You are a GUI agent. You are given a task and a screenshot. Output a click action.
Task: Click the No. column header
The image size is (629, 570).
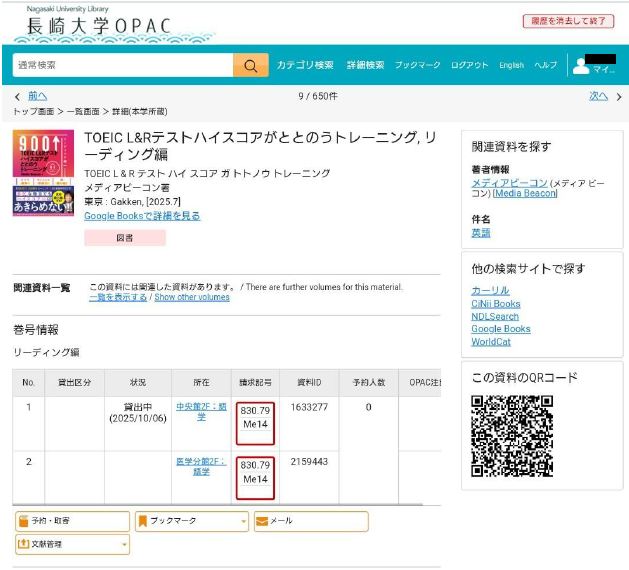(28, 383)
